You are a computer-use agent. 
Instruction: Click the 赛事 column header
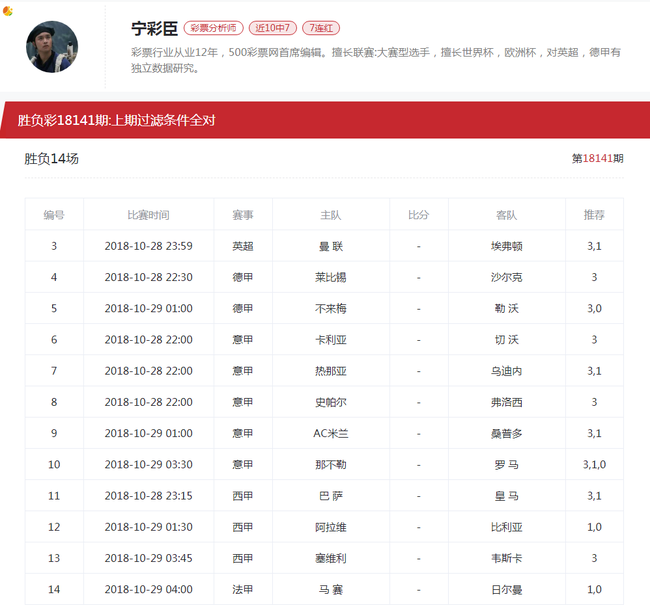coord(243,215)
